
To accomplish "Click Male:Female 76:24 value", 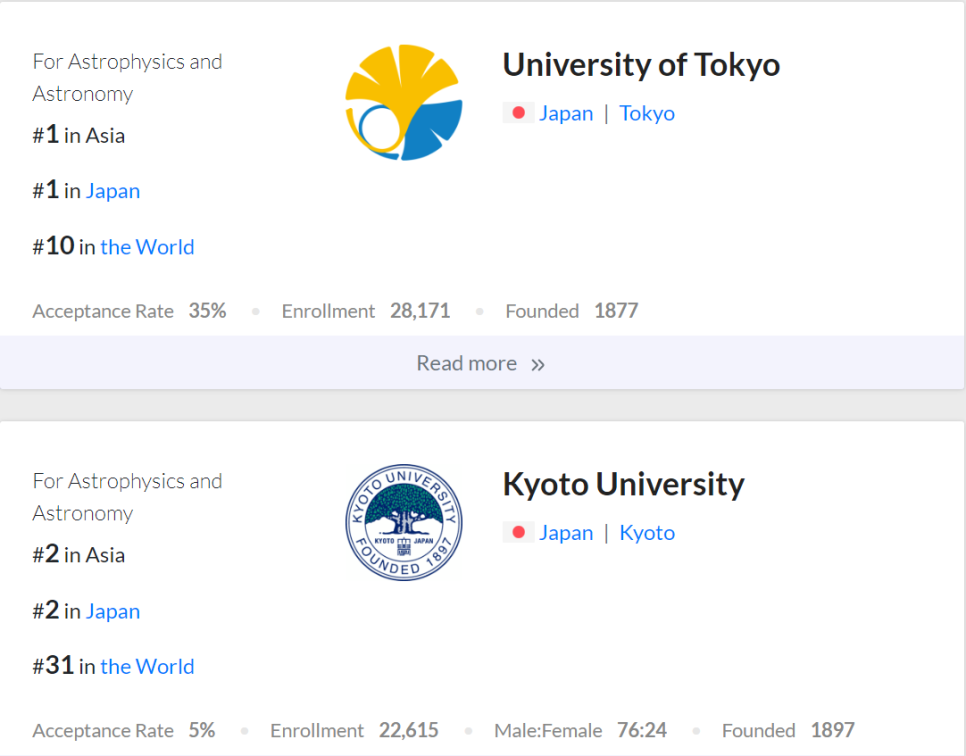I will click(642, 730).
